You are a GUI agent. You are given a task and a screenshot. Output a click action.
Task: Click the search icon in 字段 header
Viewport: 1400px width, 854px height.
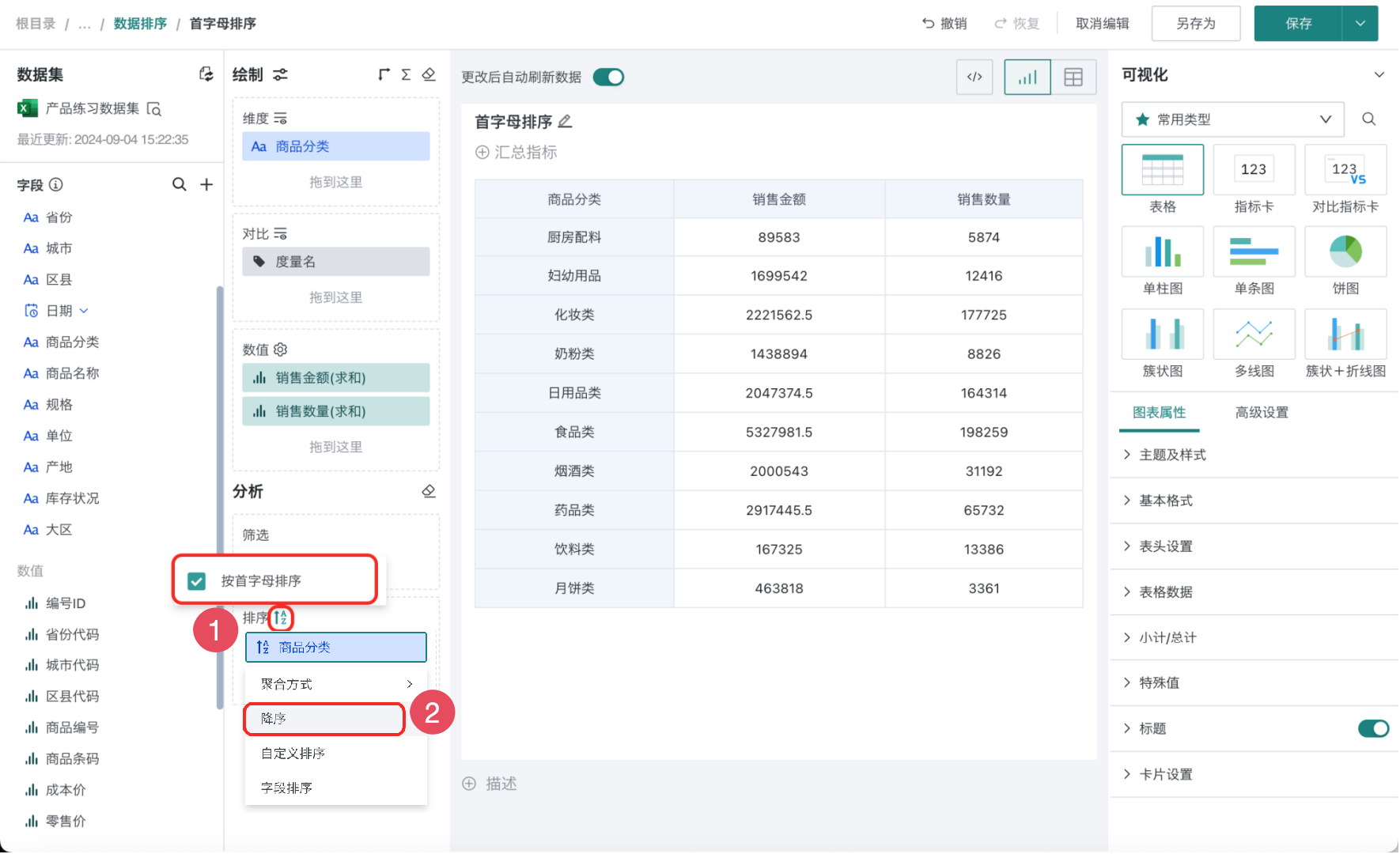coord(180,184)
